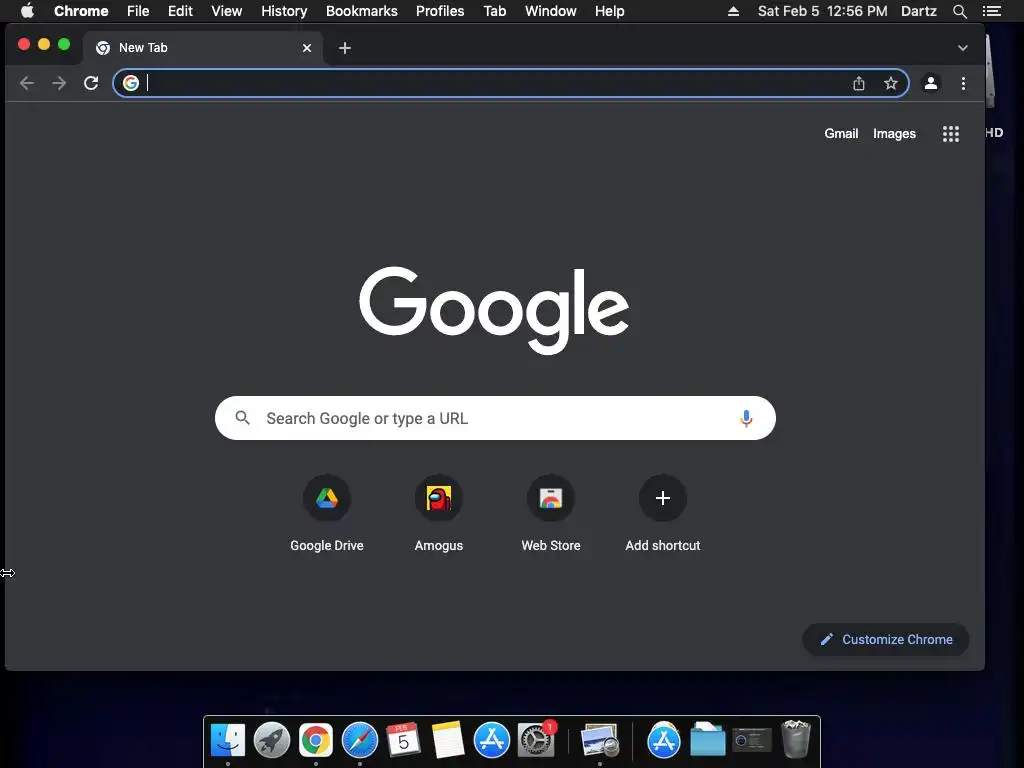Image resolution: width=1024 pixels, height=768 pixels.
Task: Open the Bookmarks menu
Action: (x=362, y=11)
